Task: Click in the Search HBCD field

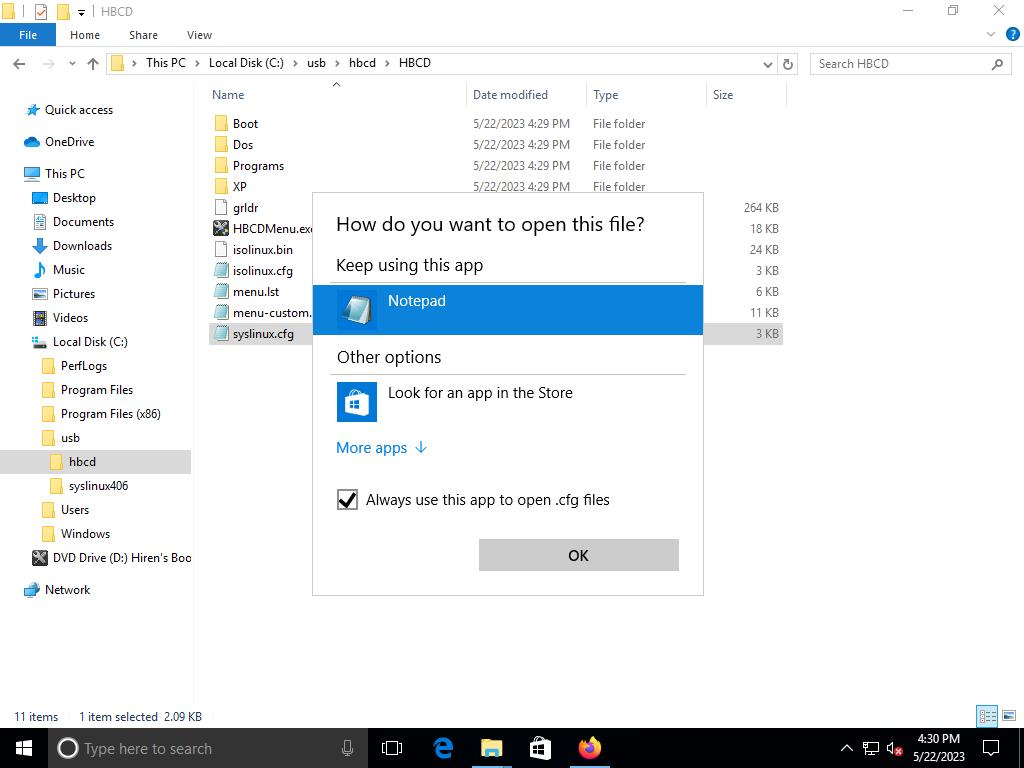Action: pyautogui.click(x=900, y=64)
